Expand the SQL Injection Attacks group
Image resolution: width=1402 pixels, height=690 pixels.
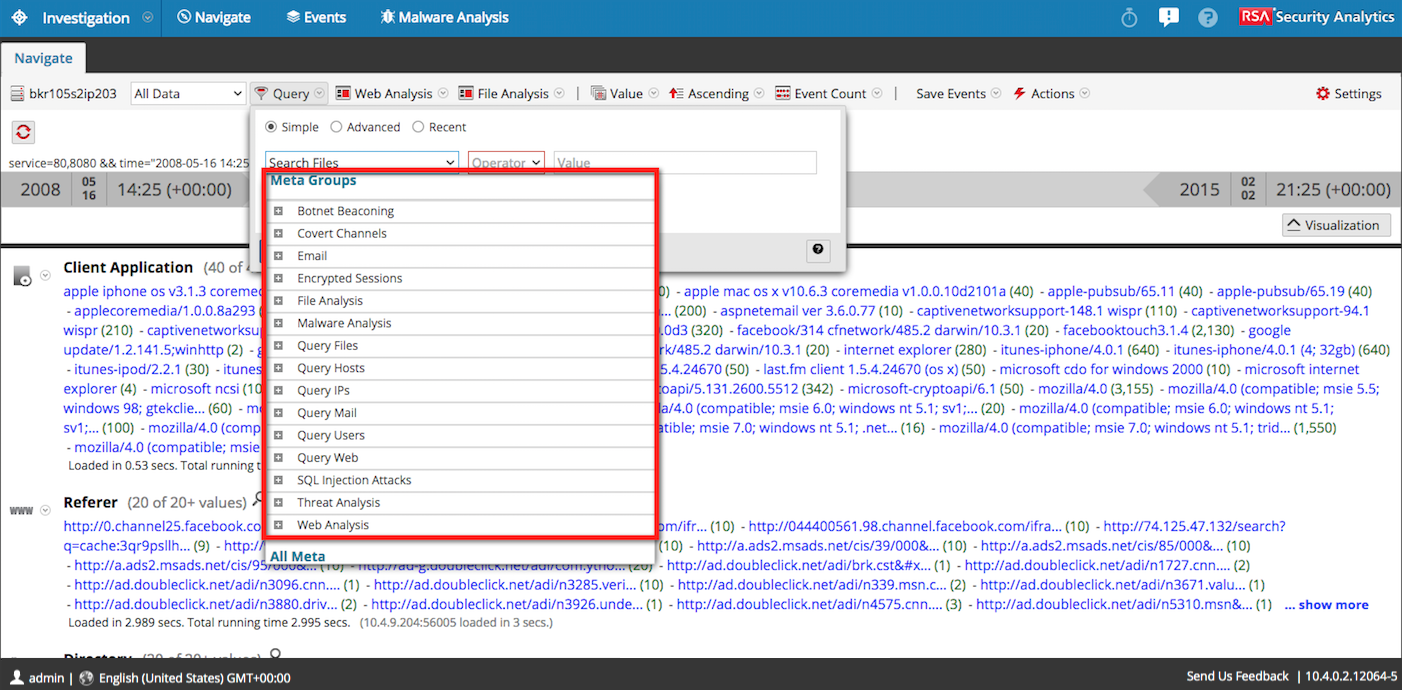coord(278,480)
